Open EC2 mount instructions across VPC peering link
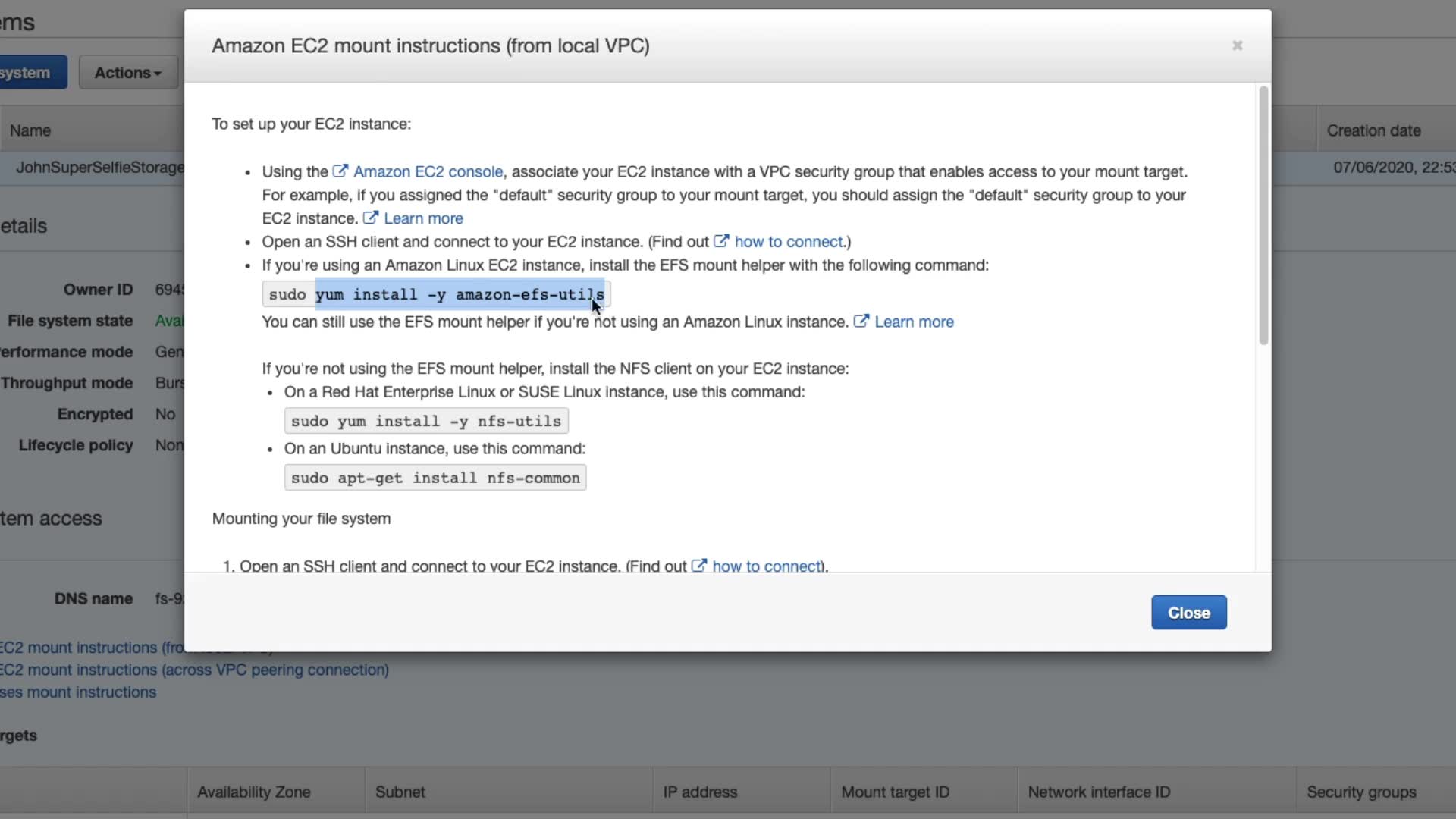 pyautogui.click(x=194, y=670)
